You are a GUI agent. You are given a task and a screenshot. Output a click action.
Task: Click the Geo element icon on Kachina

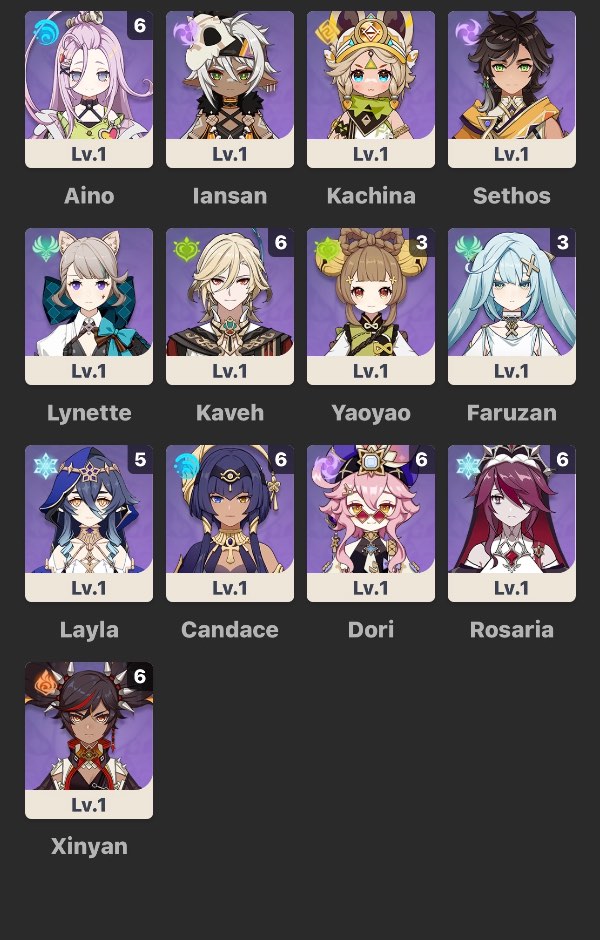[326, 32]
